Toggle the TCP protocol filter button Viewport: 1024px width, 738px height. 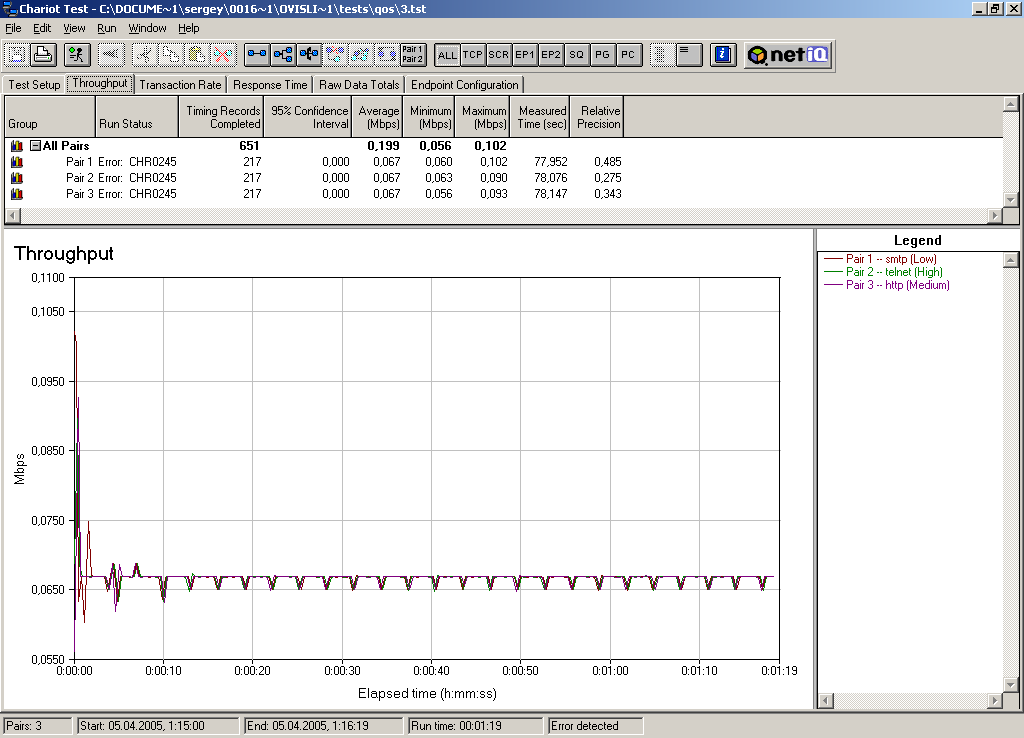pos(473,55)
